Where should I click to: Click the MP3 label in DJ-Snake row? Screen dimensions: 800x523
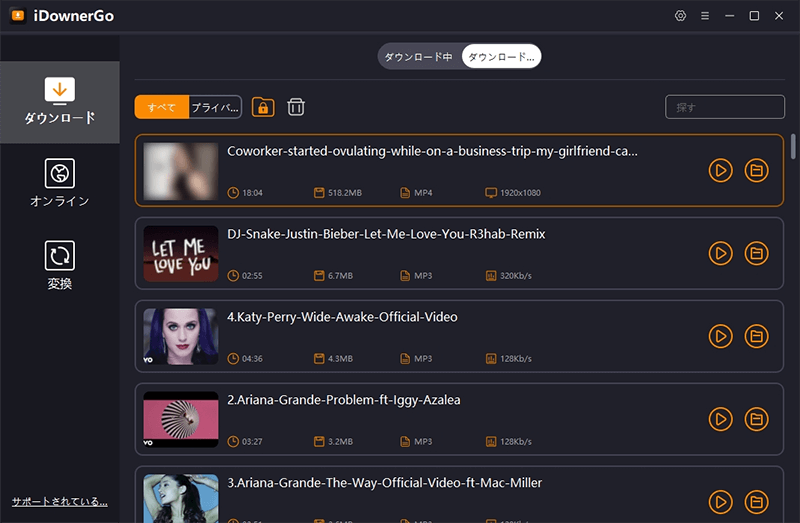pos(423,276)
